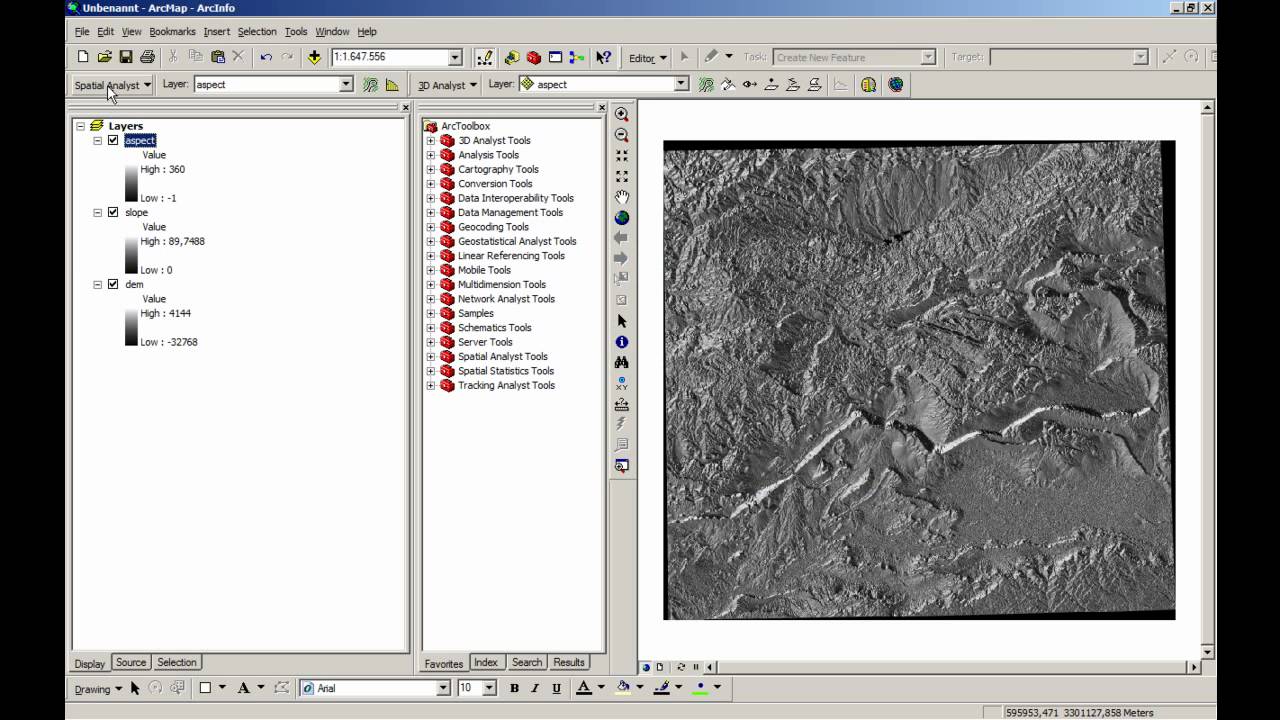Activate the What's This help tool
The height and width of the screenshot is (720, 1280).
(603, 57)
